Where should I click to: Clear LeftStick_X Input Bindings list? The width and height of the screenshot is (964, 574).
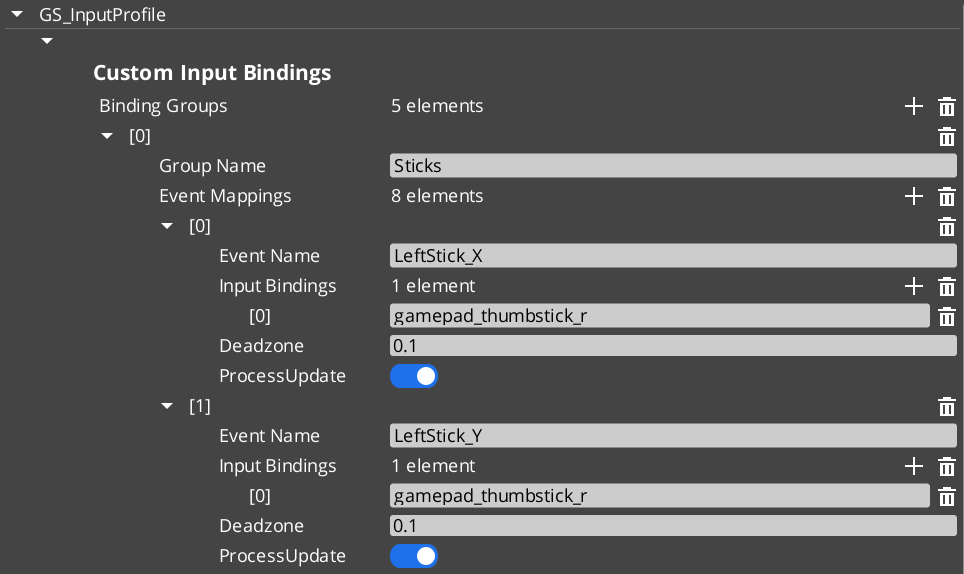tap(947, 286)
